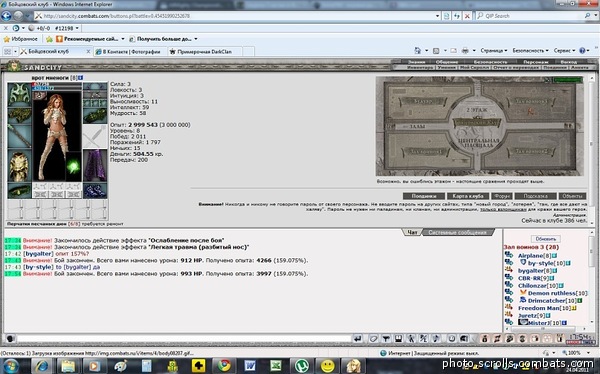The height and width of the screenshot is (374, 600).
Task: Open the Безопасность game menu
Action: click(x=490, y=62)
